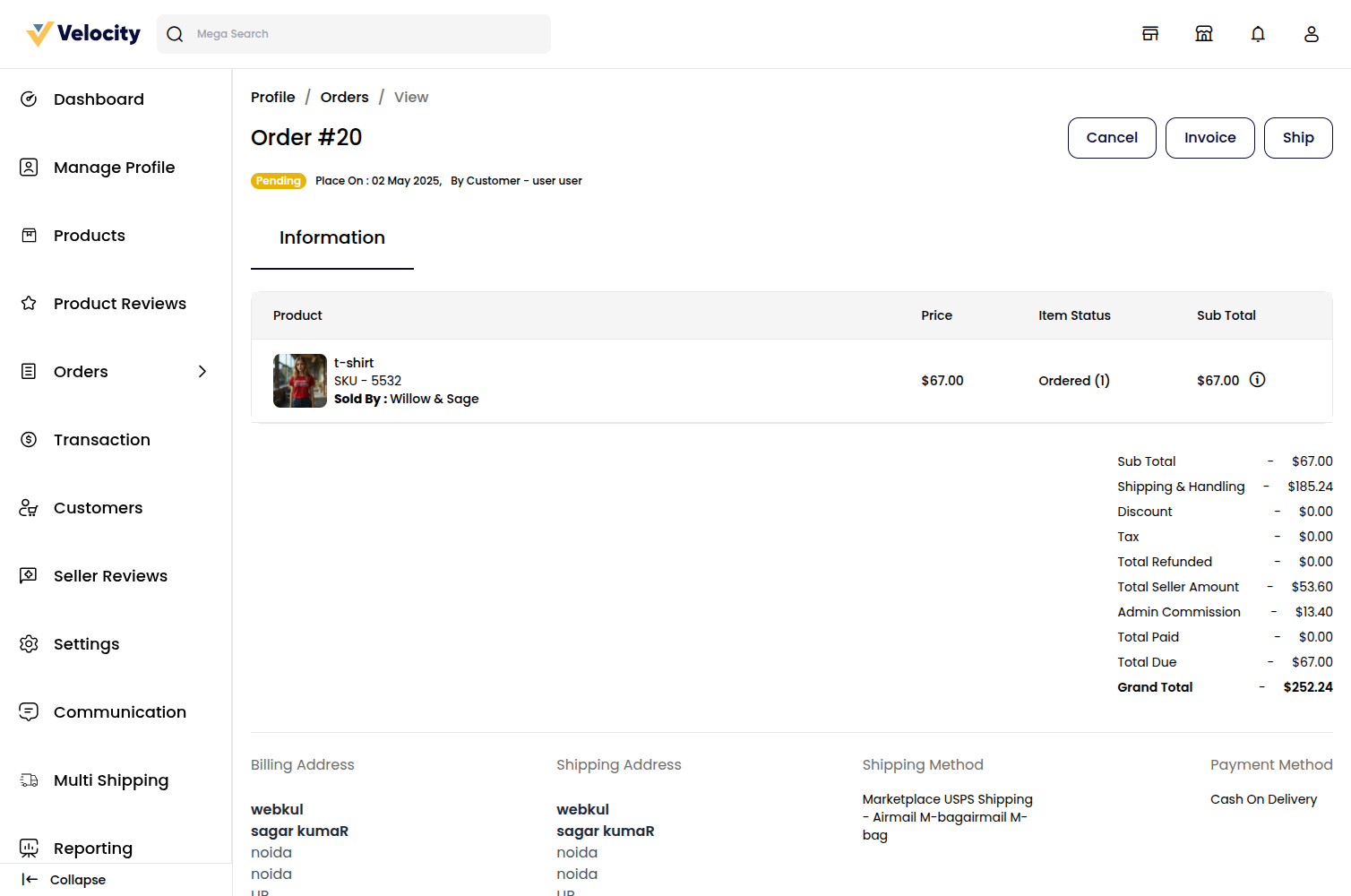Click Profile breadcrumb link

[273, 97]
